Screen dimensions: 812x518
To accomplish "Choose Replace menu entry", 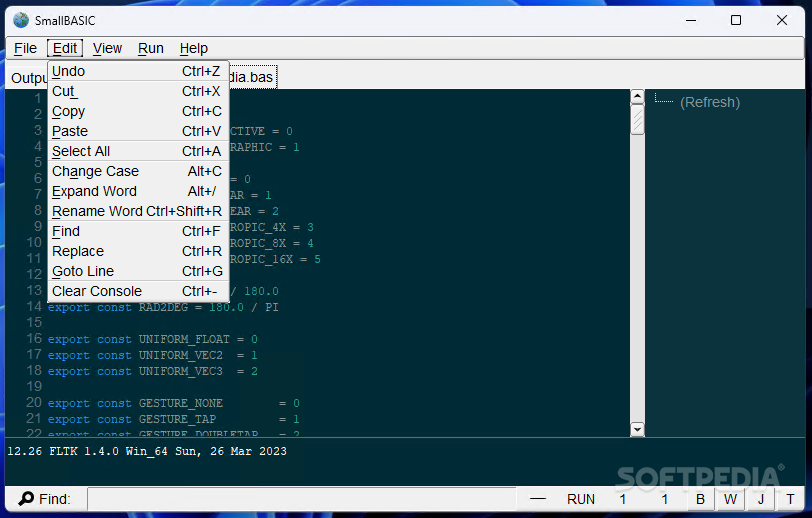I will click(x=138, y=251).
